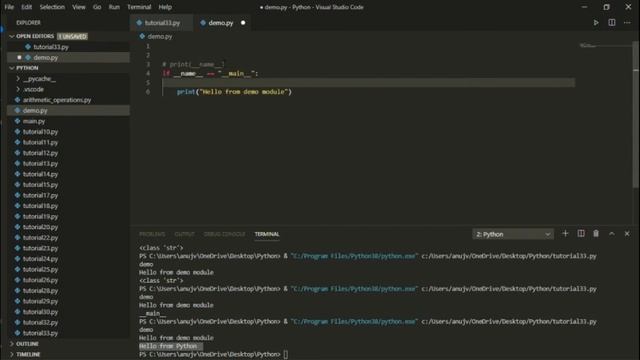This screenshot has width=640, height=360.
Task: Click the unsaved dot on the demo.py tab
Action: tap(243, 23)
